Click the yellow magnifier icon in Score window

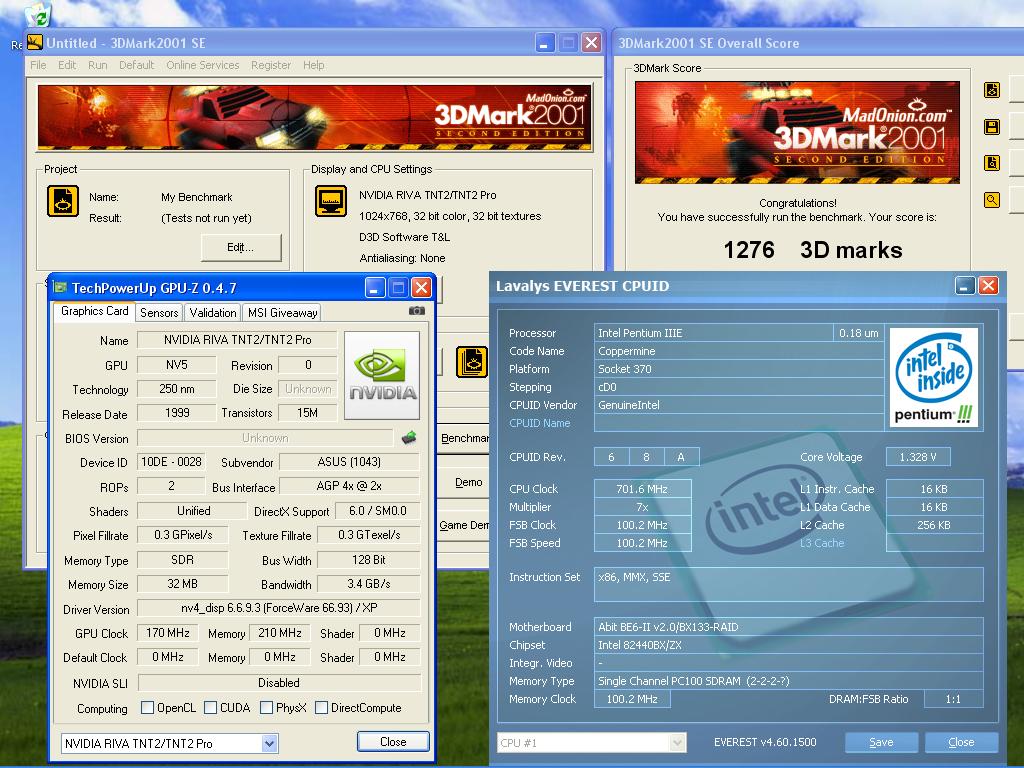991,200
